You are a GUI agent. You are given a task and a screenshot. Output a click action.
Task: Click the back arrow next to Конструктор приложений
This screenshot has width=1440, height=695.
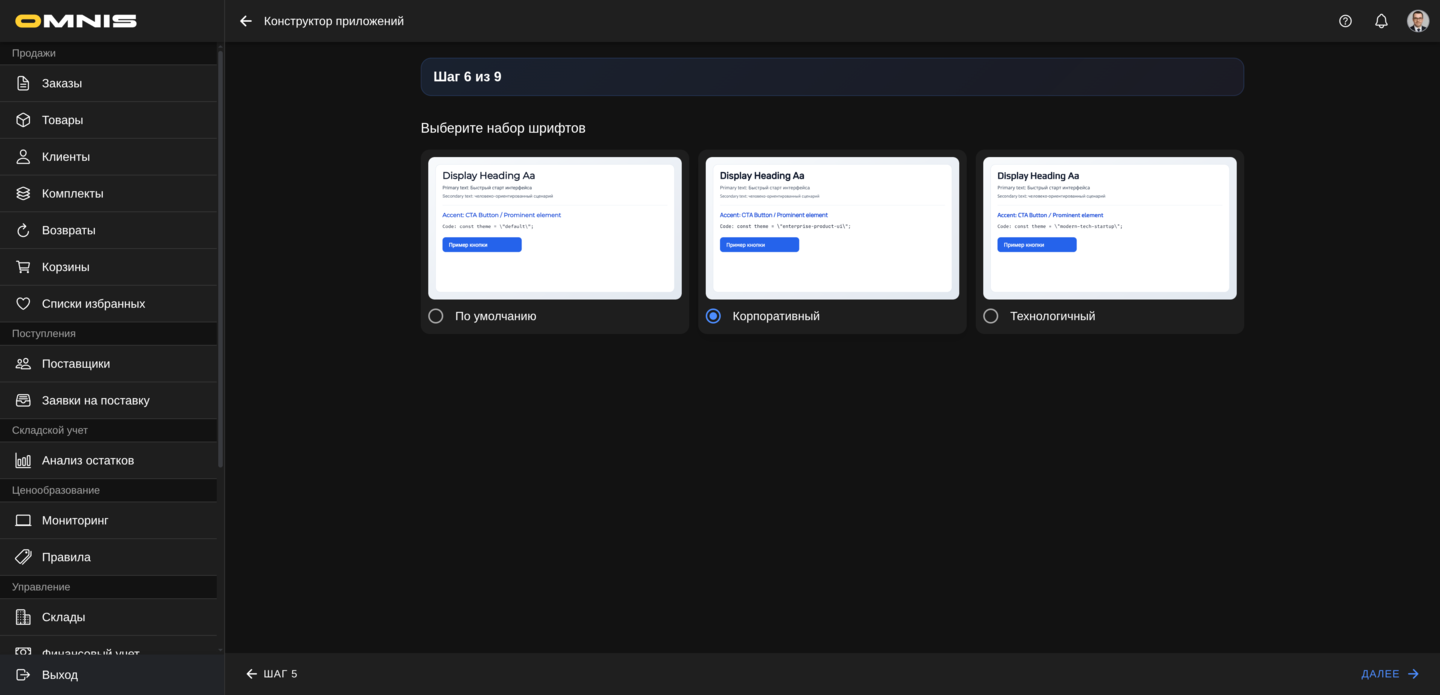point(246,21)
